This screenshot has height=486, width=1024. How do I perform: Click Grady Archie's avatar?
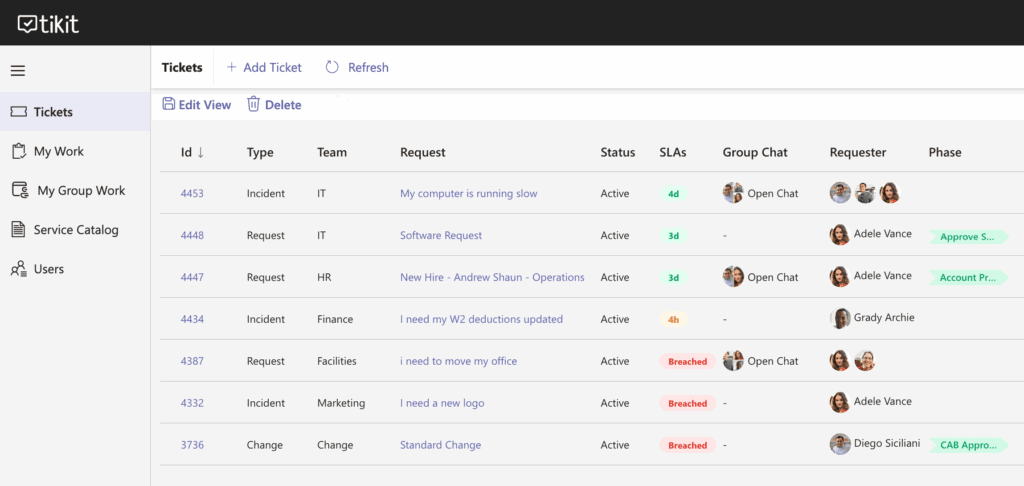tap(840, 318)
